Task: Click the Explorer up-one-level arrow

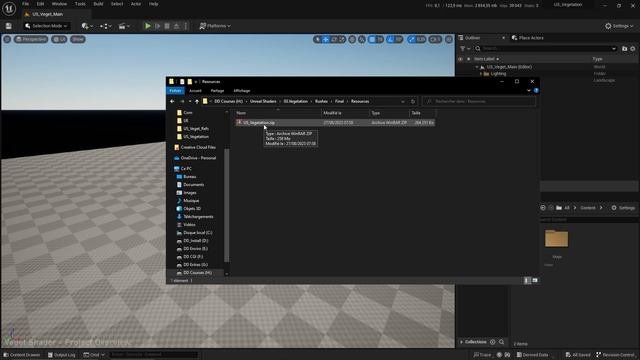Action: (x=197, y=101)
